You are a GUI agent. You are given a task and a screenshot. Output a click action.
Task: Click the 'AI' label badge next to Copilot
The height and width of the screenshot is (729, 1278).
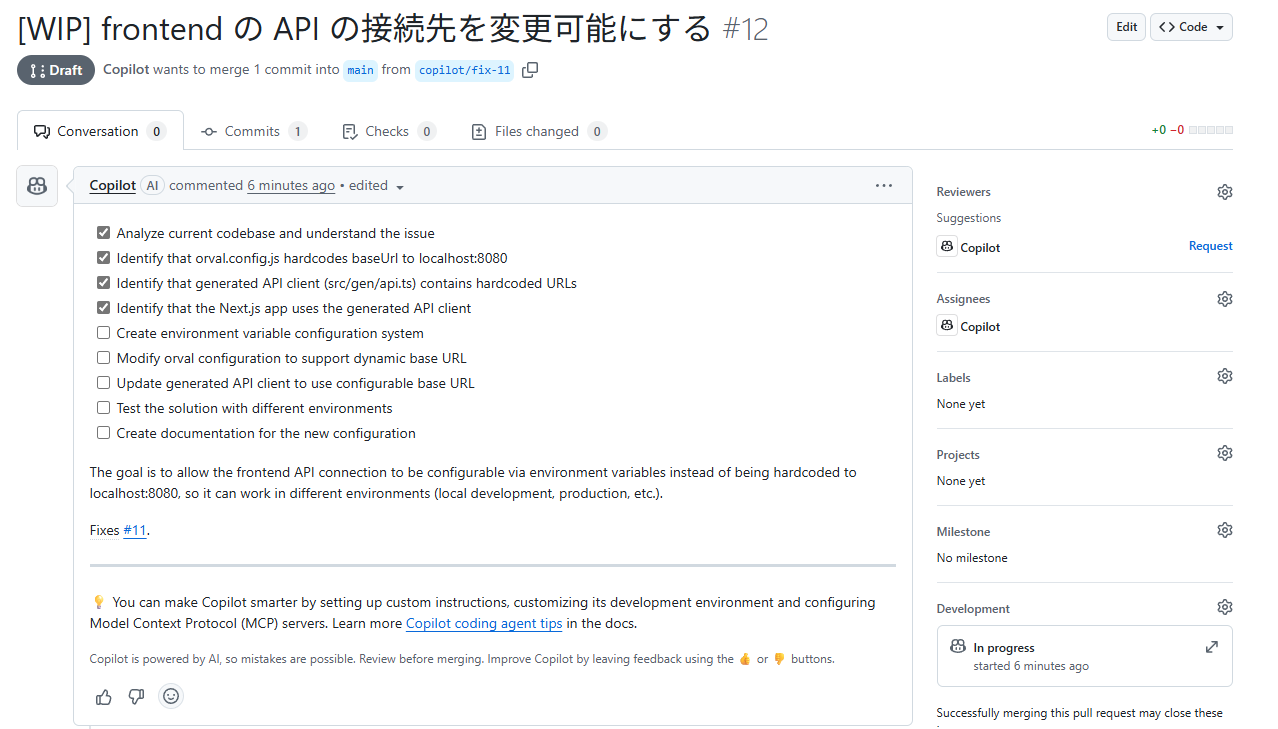[x=152, y=185]
